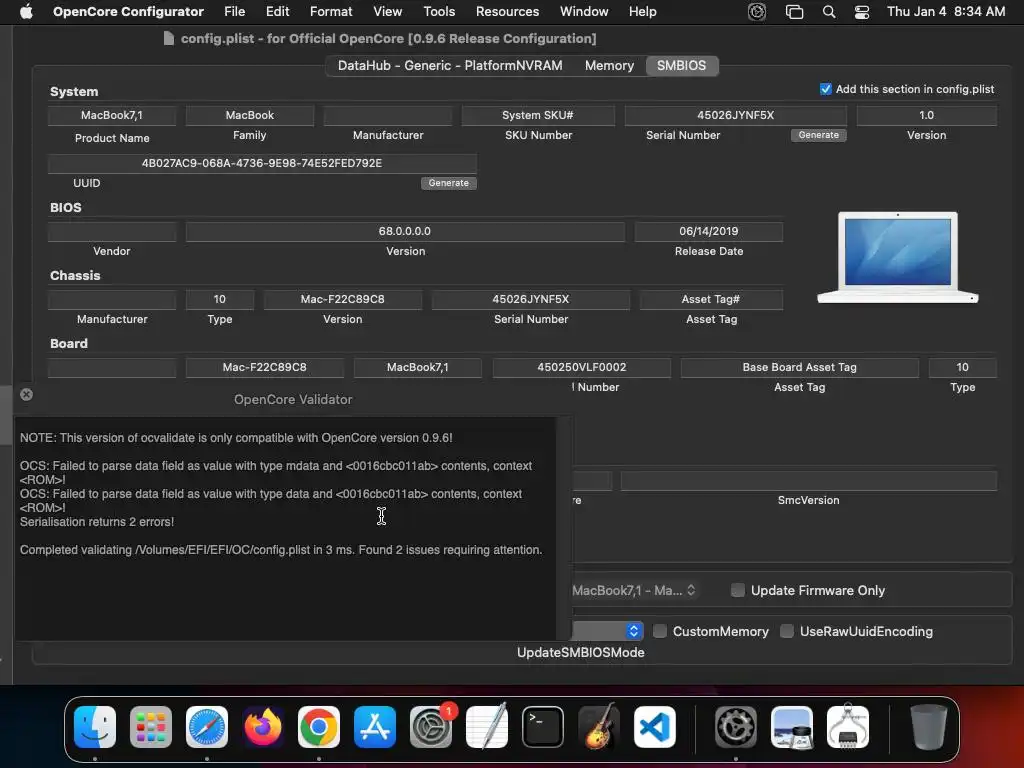Open Spotlight search magnifier
The height and width of the screenshot is (768, 1024).
(829, 12)
